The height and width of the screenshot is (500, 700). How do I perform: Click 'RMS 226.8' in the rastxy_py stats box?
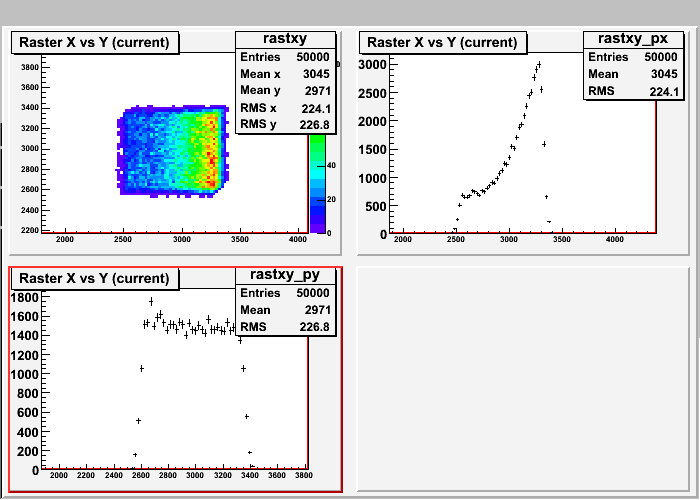pyautogui.click(x=285, y=327)
